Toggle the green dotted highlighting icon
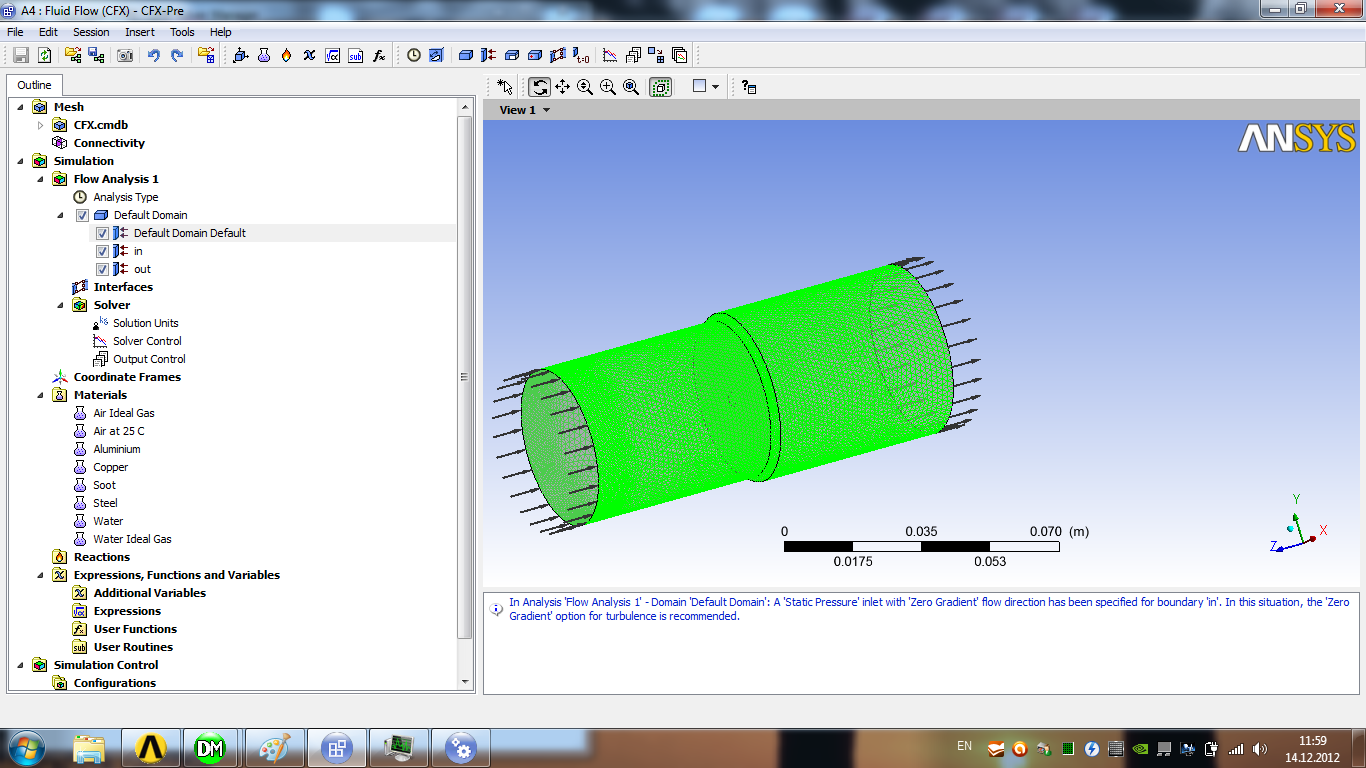This screenshot has height=768, width=1366. [660, 87]
